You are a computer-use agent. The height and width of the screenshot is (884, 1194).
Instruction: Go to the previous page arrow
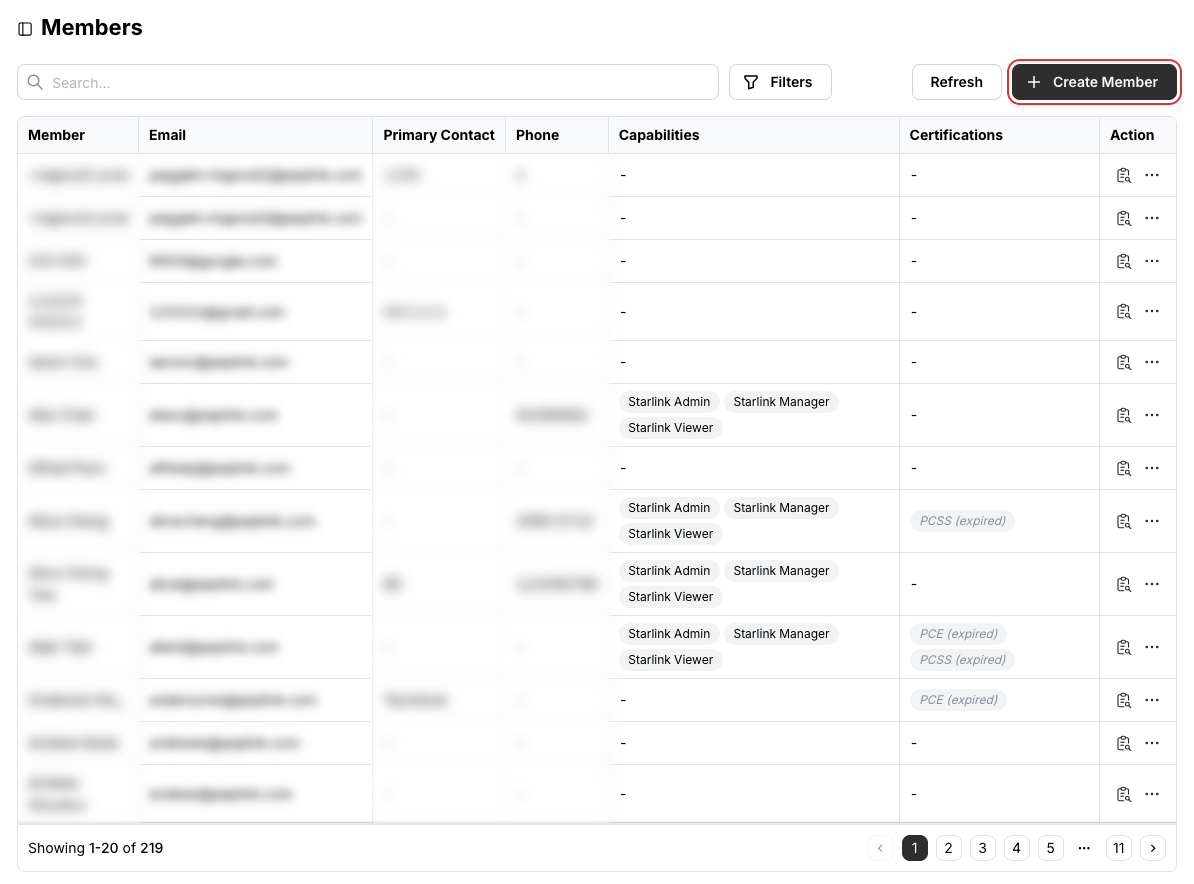click(881, 848)
